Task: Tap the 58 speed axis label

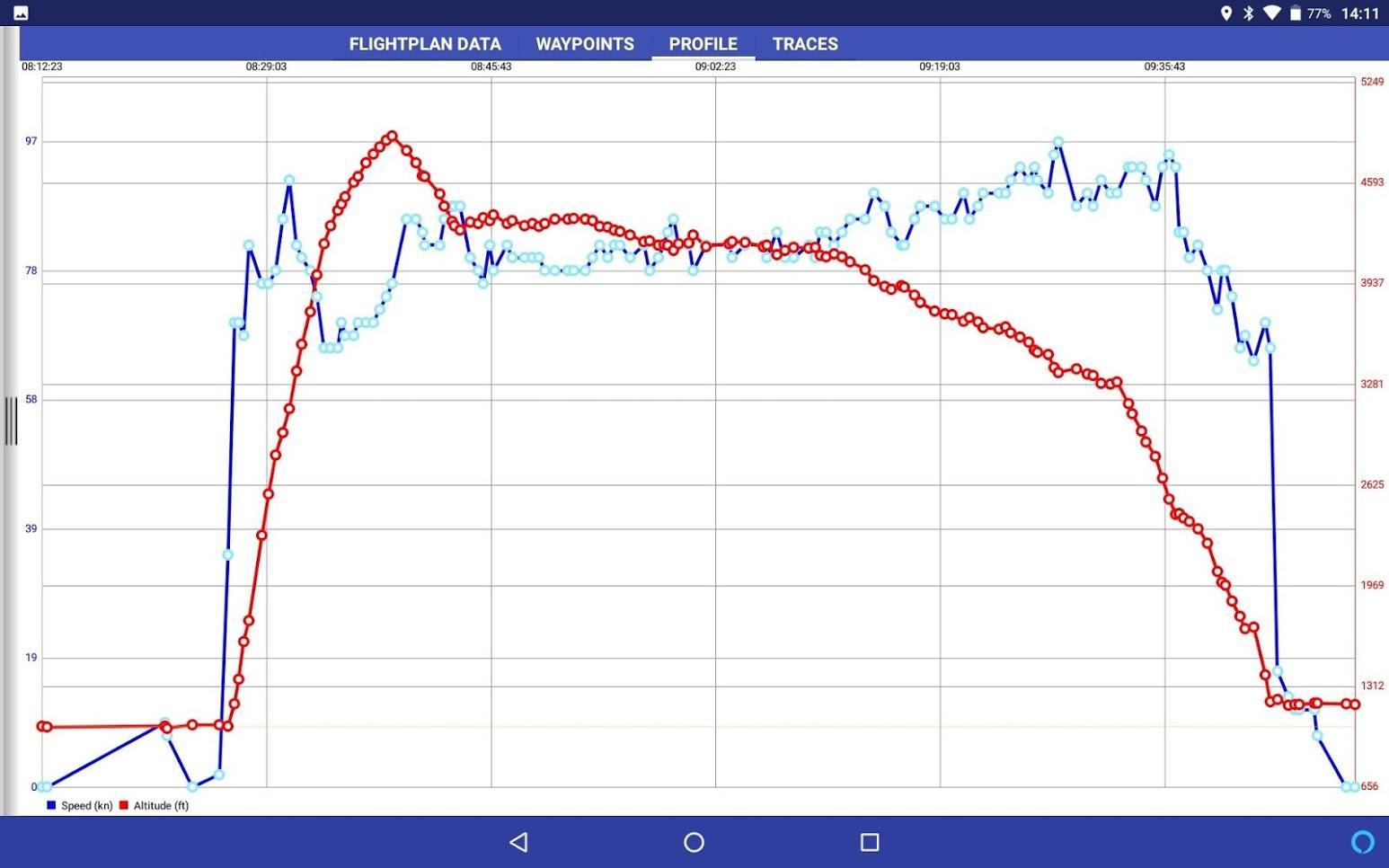Action: pos(31,399)
